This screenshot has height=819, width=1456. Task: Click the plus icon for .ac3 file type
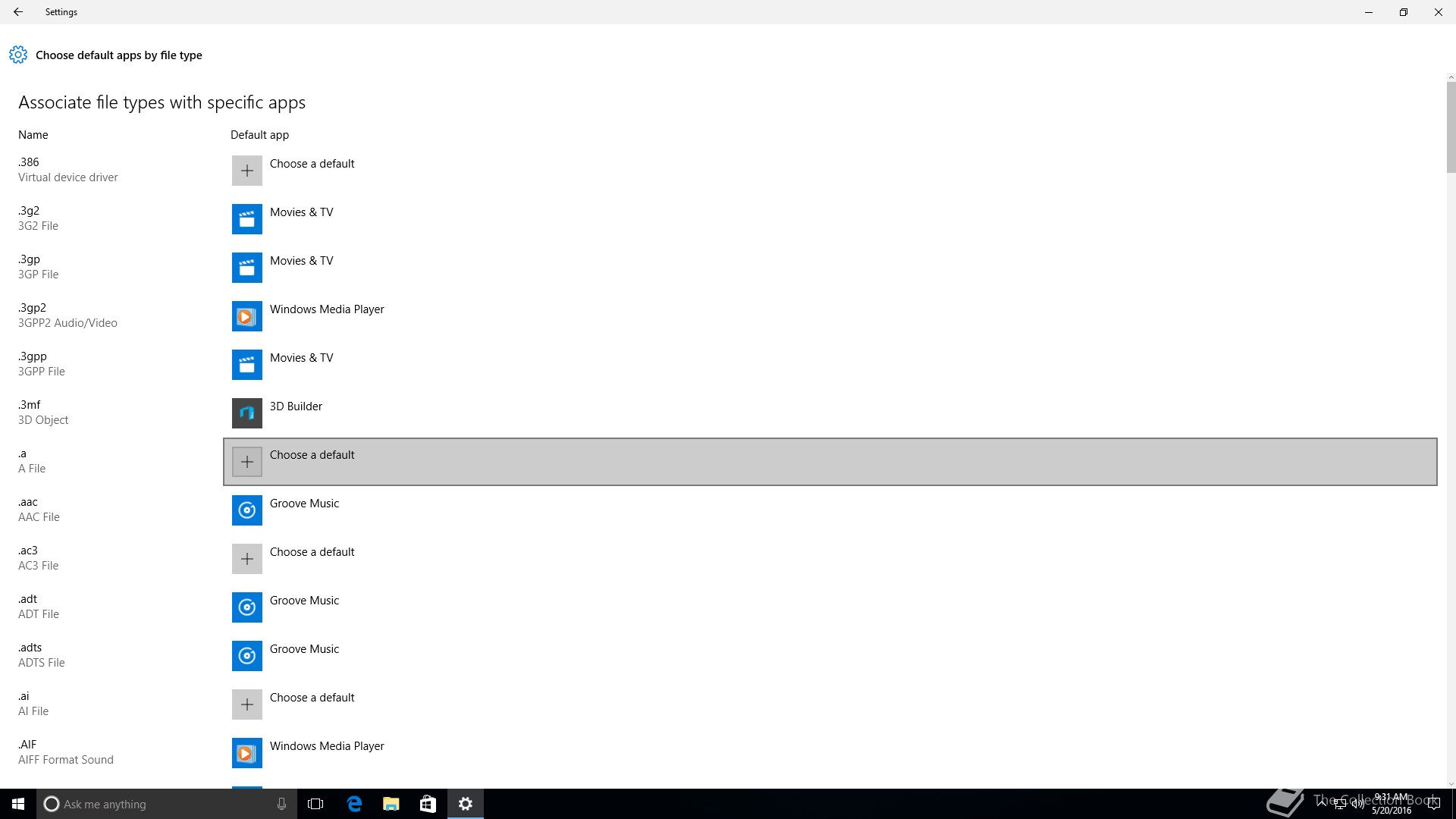click(x=247, y=559)
